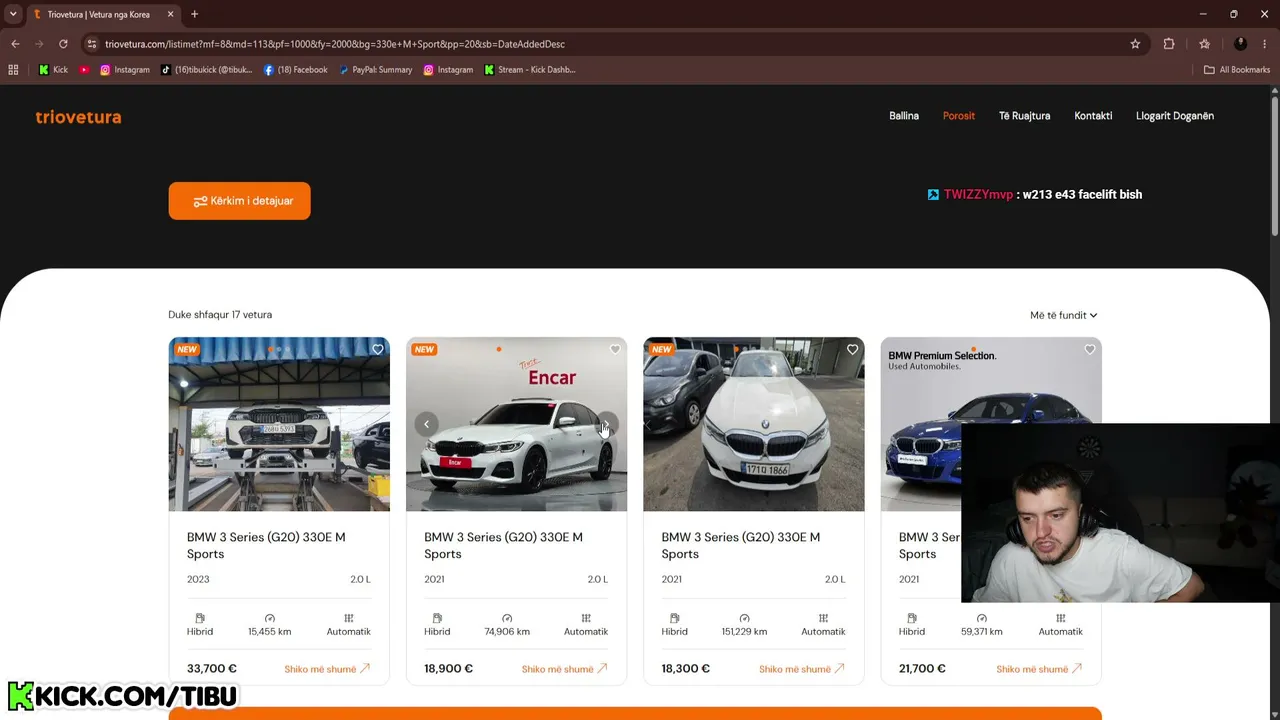Open the white BMW 1710 1866 photo

pyautogui.click(x=754, y=424)
